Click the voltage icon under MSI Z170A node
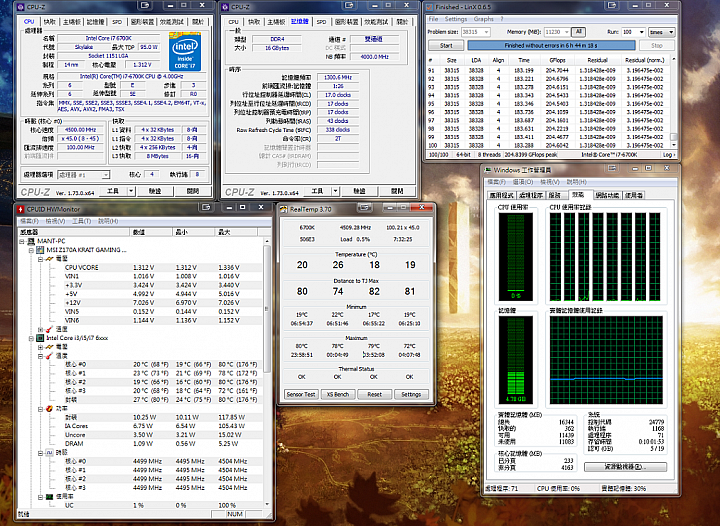Screen dimensions: 720x526 (49, 259)
